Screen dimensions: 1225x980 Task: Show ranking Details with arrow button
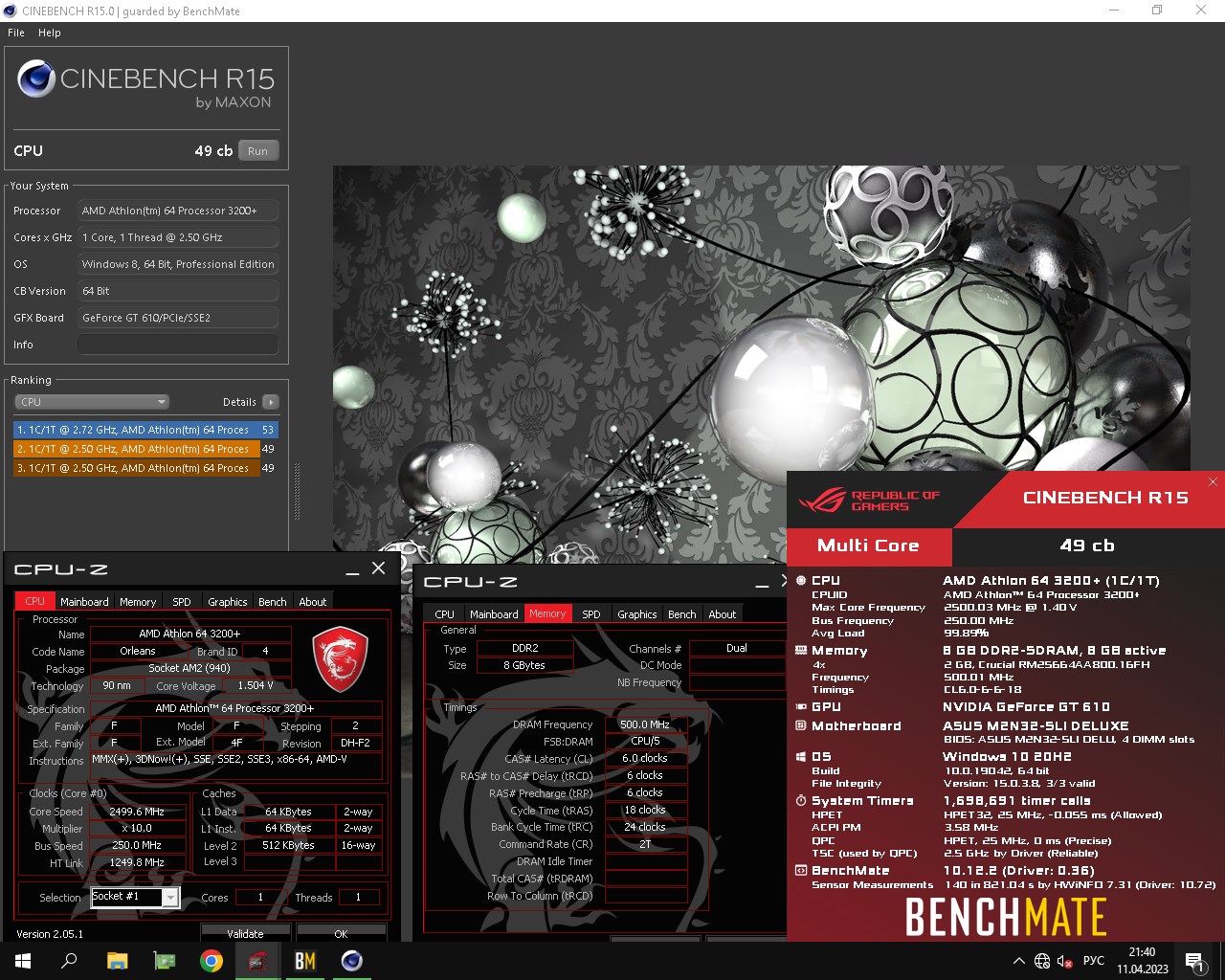click(x=271, y=402)
